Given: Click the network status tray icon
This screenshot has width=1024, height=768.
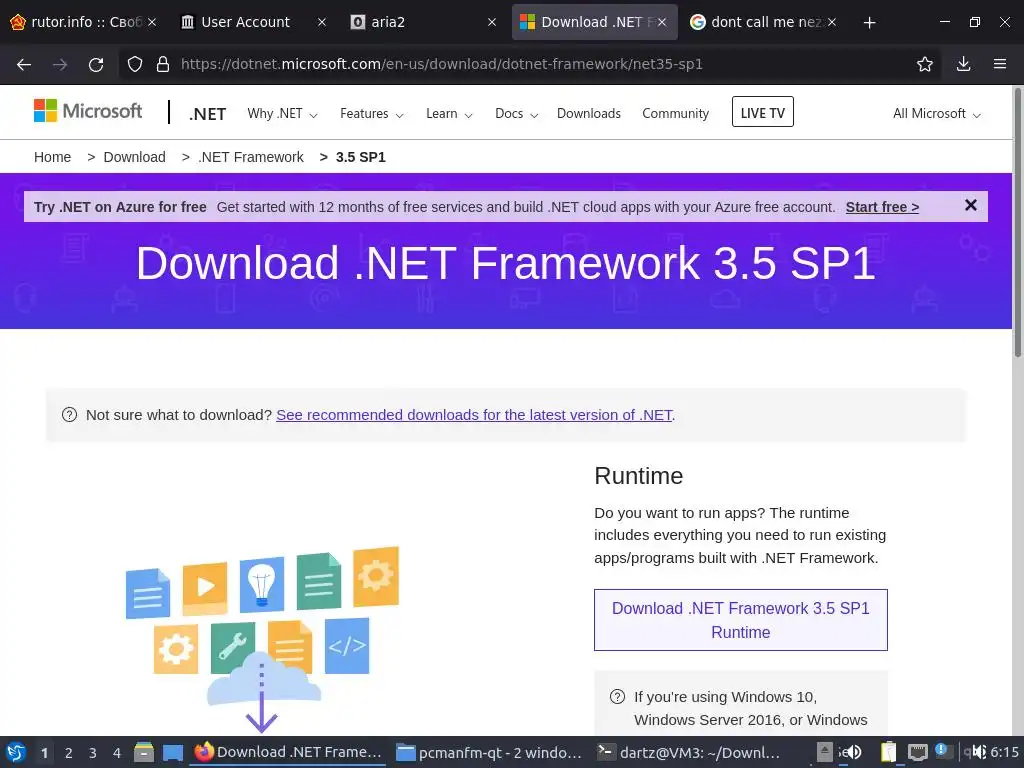Looking at the screenshot, I should [918, 752].
